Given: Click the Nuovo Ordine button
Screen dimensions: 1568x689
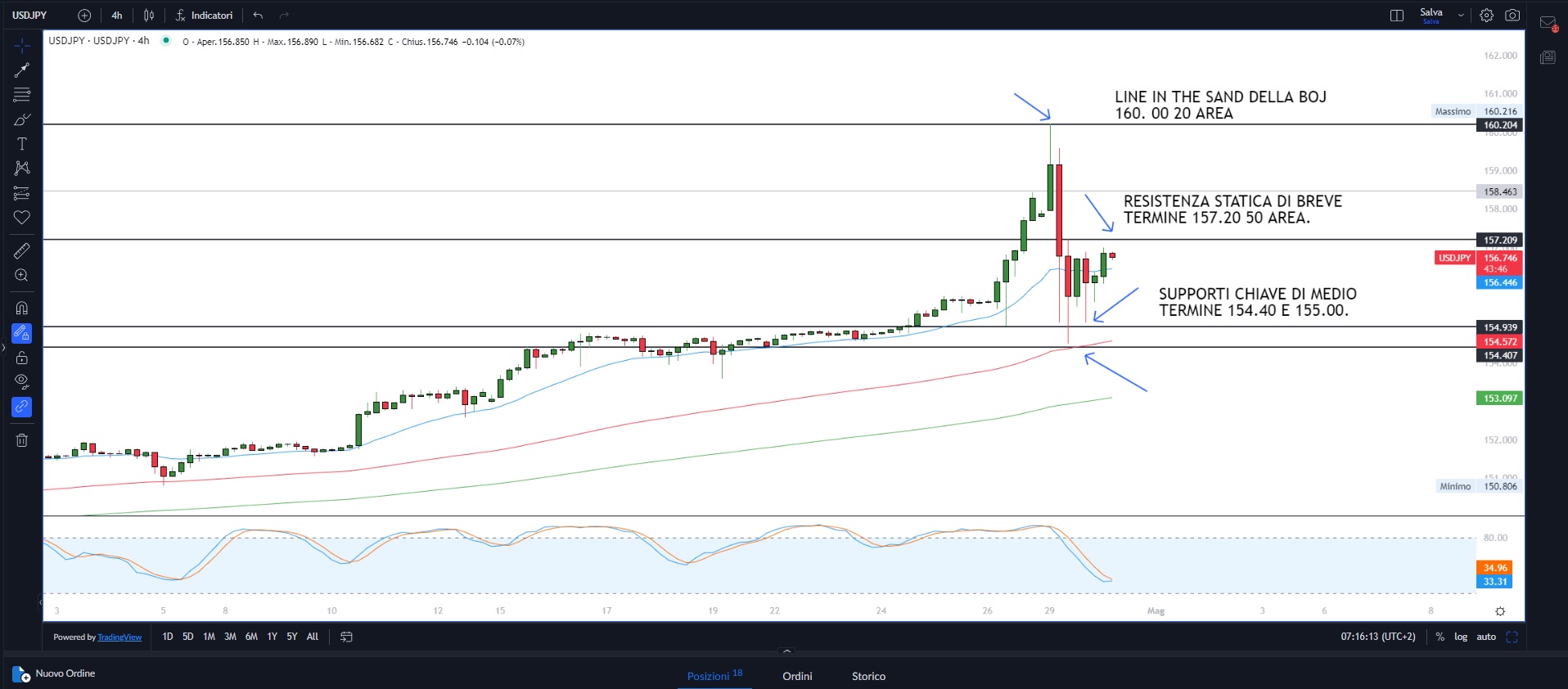Looking at the screenshot, I should coord(55,673).
